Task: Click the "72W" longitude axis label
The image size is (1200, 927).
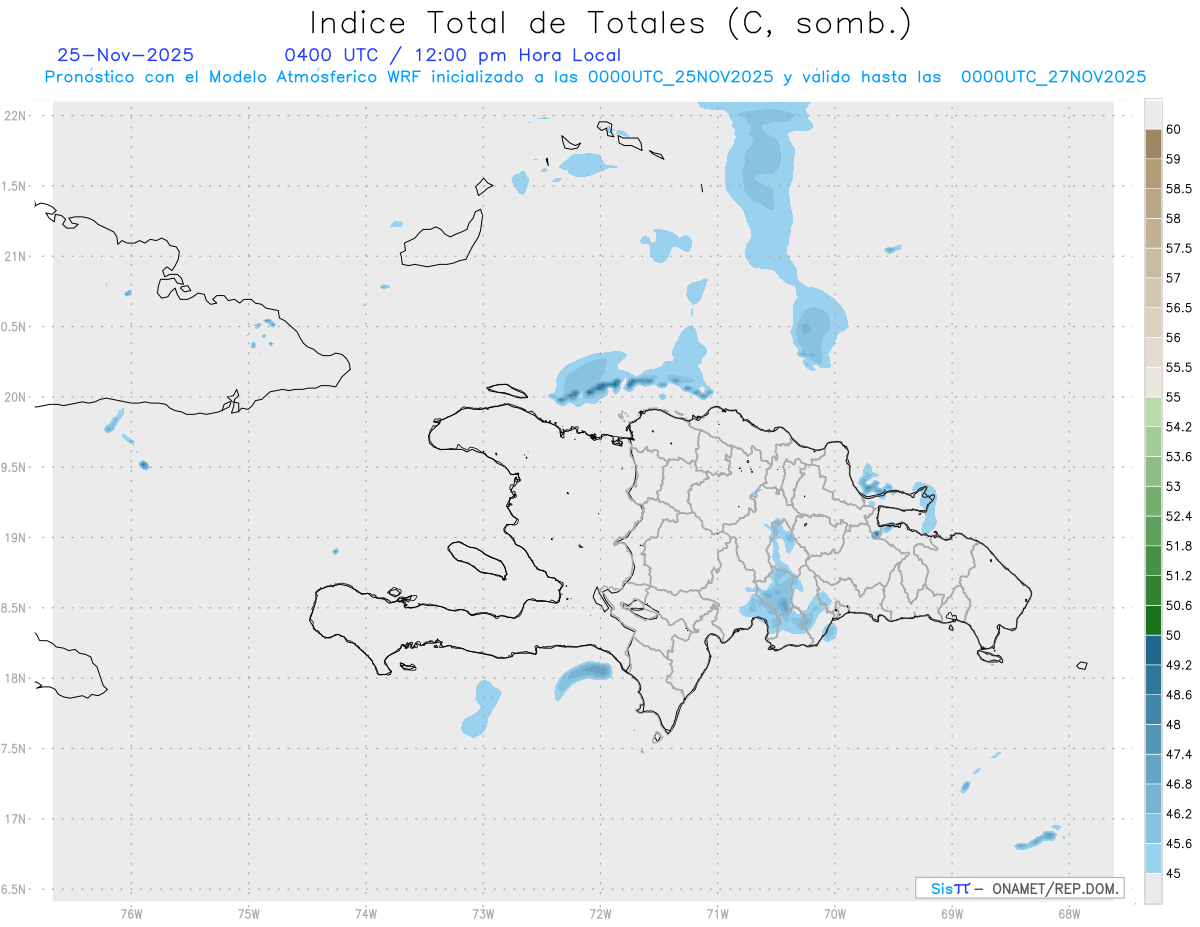Action: click(600, 913)
